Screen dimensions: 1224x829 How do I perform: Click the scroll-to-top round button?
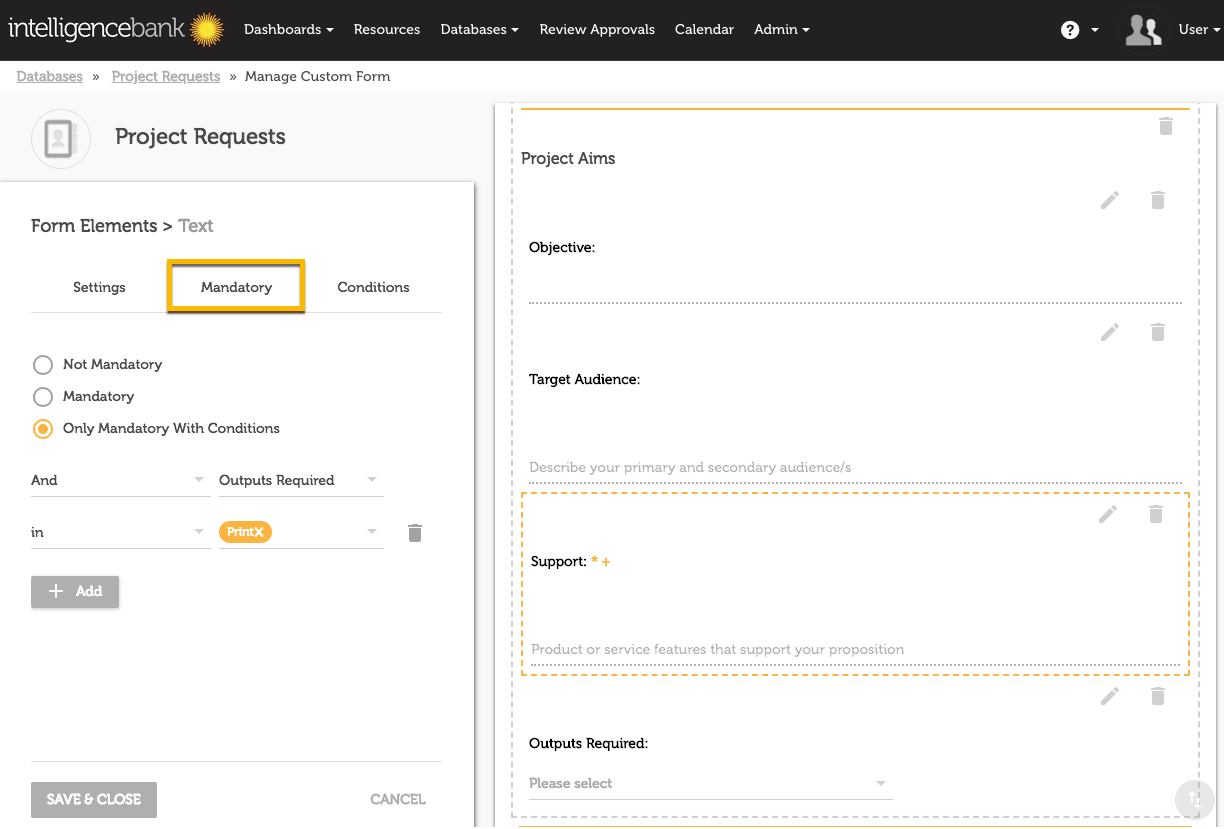pyautogui.click(x=1194, y=799)
